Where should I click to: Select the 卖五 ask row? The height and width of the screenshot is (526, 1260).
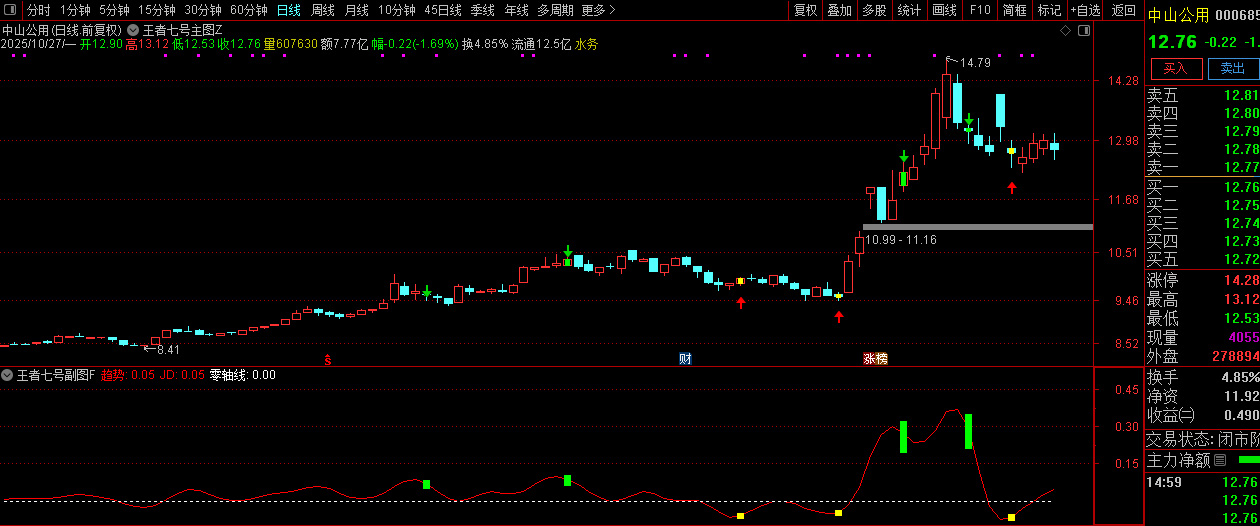click(1202, 96)
